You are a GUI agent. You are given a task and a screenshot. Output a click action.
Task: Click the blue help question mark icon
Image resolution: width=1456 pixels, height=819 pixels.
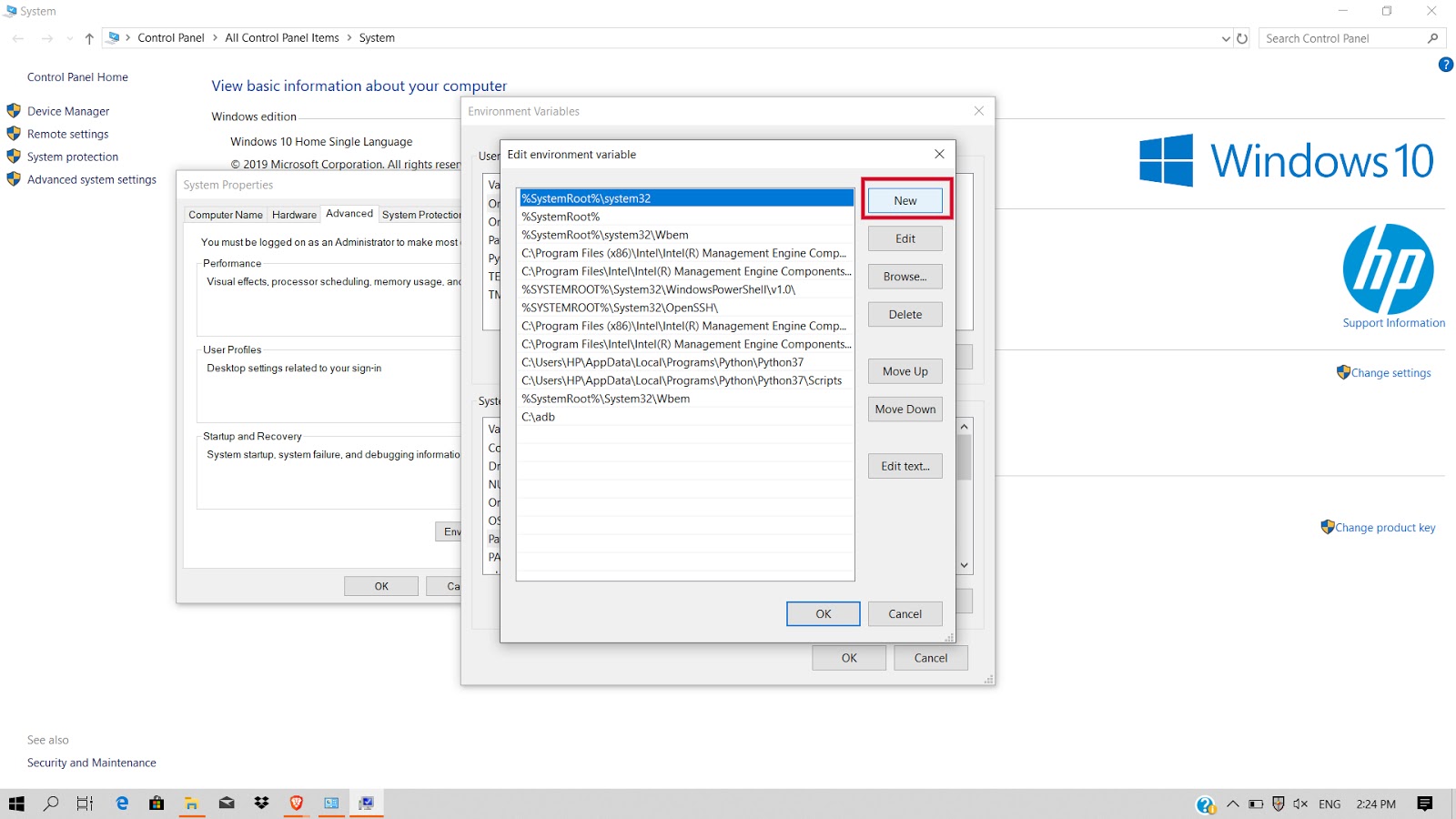pyautogui.click(x=1444, y=64)
